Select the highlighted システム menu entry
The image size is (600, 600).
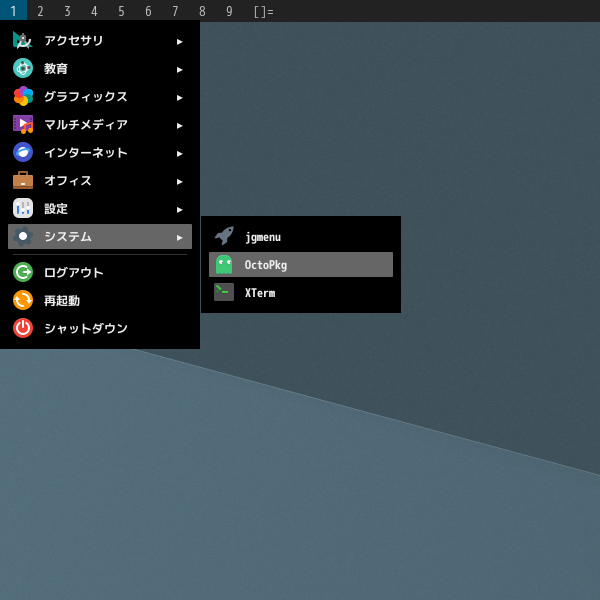click(100, 236)
